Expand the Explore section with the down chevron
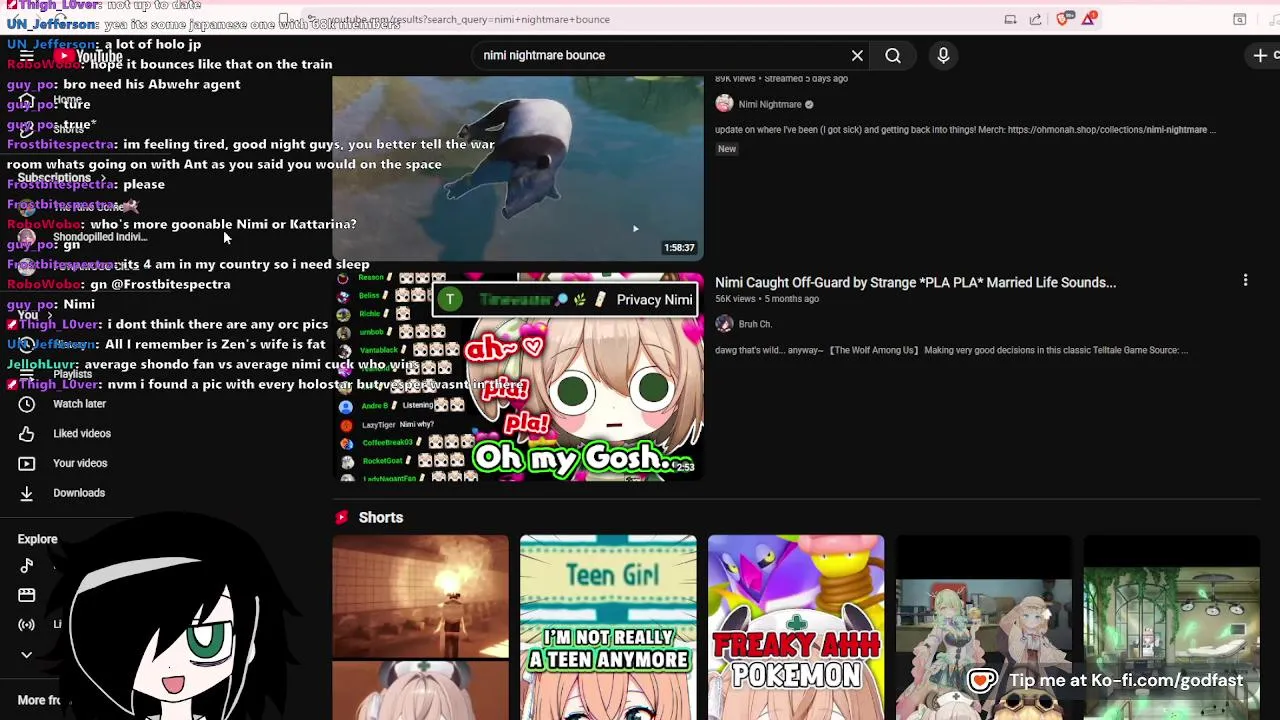Screen dimensions: 1280x720 coord(27,655)
